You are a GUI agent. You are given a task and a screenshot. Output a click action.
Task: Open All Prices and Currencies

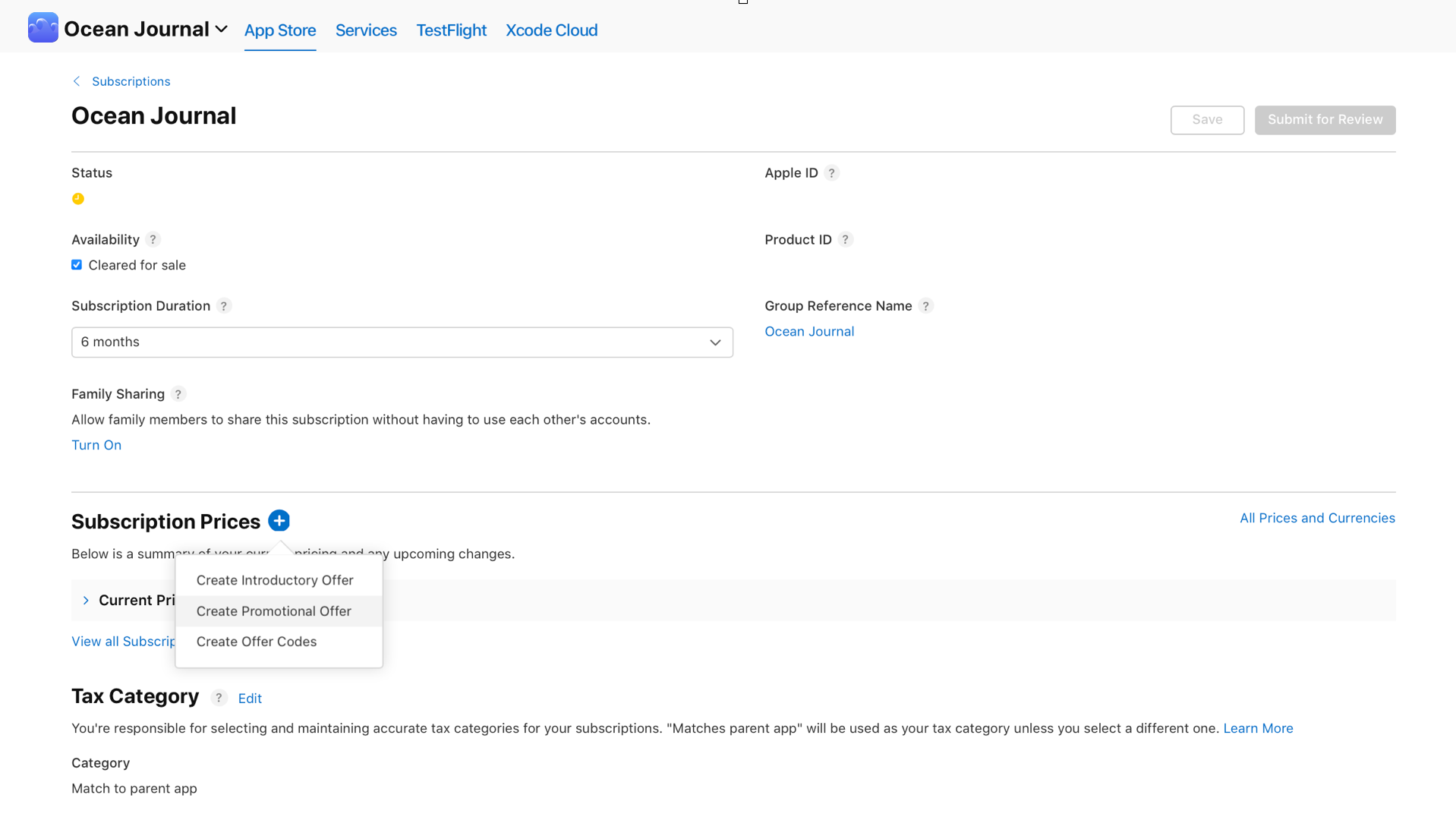[1317, 517]
